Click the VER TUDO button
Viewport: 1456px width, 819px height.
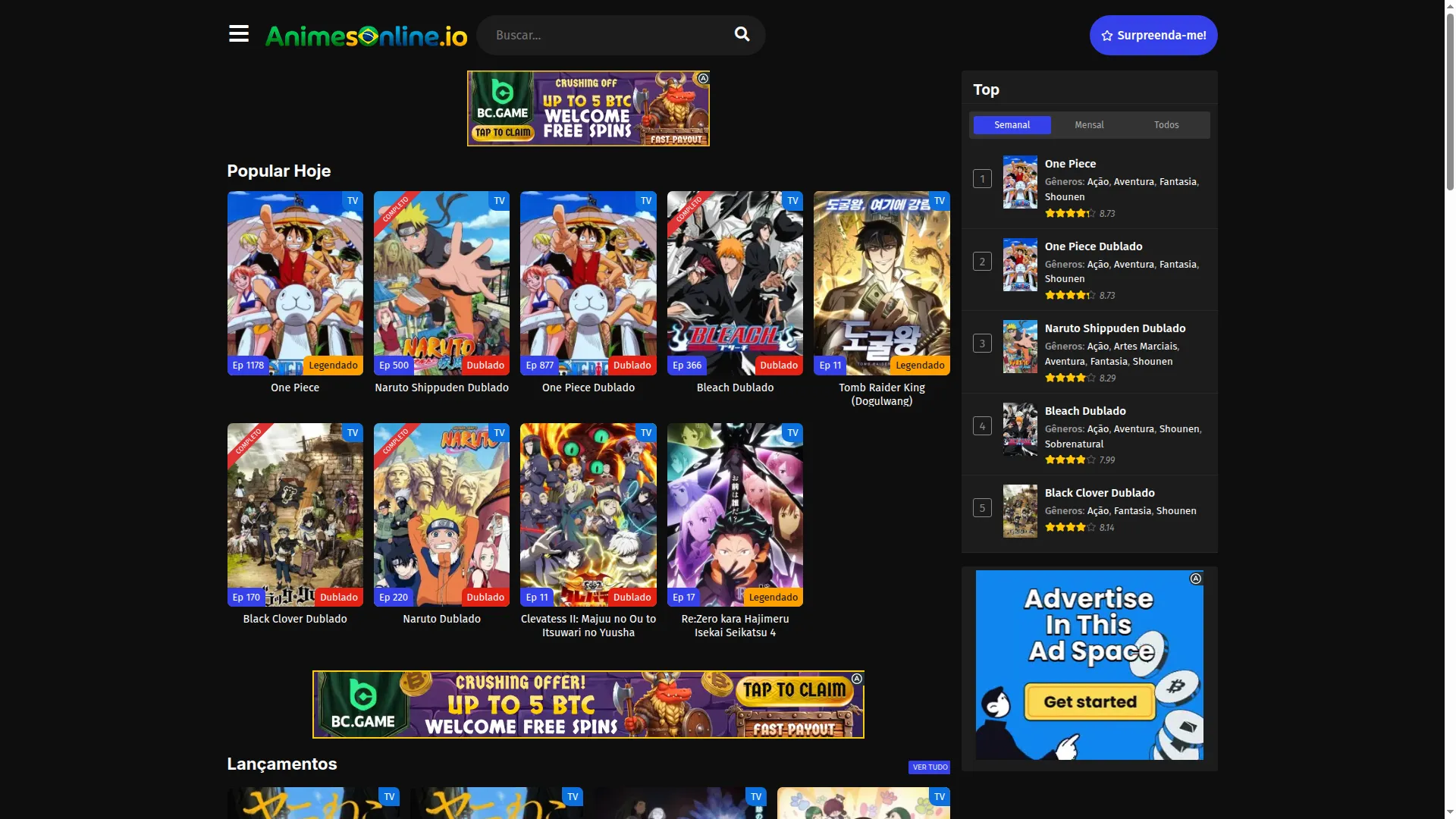click(x=929, y=767)
